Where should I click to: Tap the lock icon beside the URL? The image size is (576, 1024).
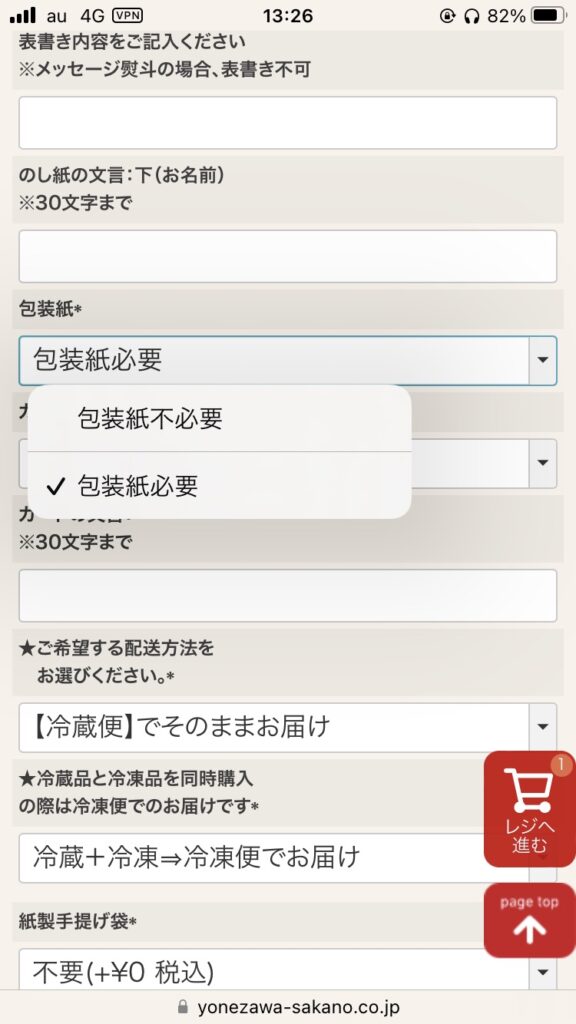pos(183,1007)
